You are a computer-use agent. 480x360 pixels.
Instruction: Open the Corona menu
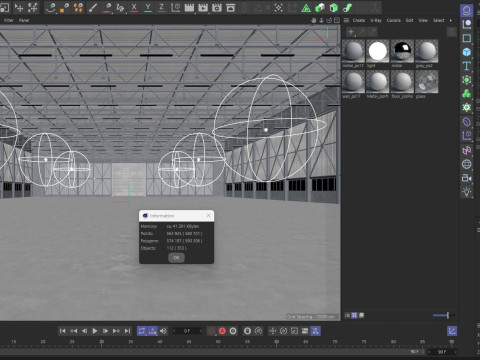394,20
